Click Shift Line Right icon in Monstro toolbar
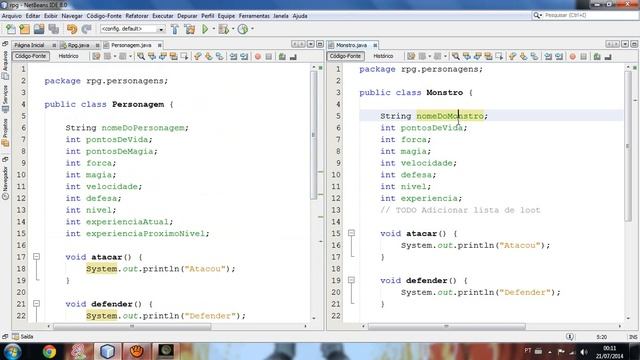 point(559,56)
